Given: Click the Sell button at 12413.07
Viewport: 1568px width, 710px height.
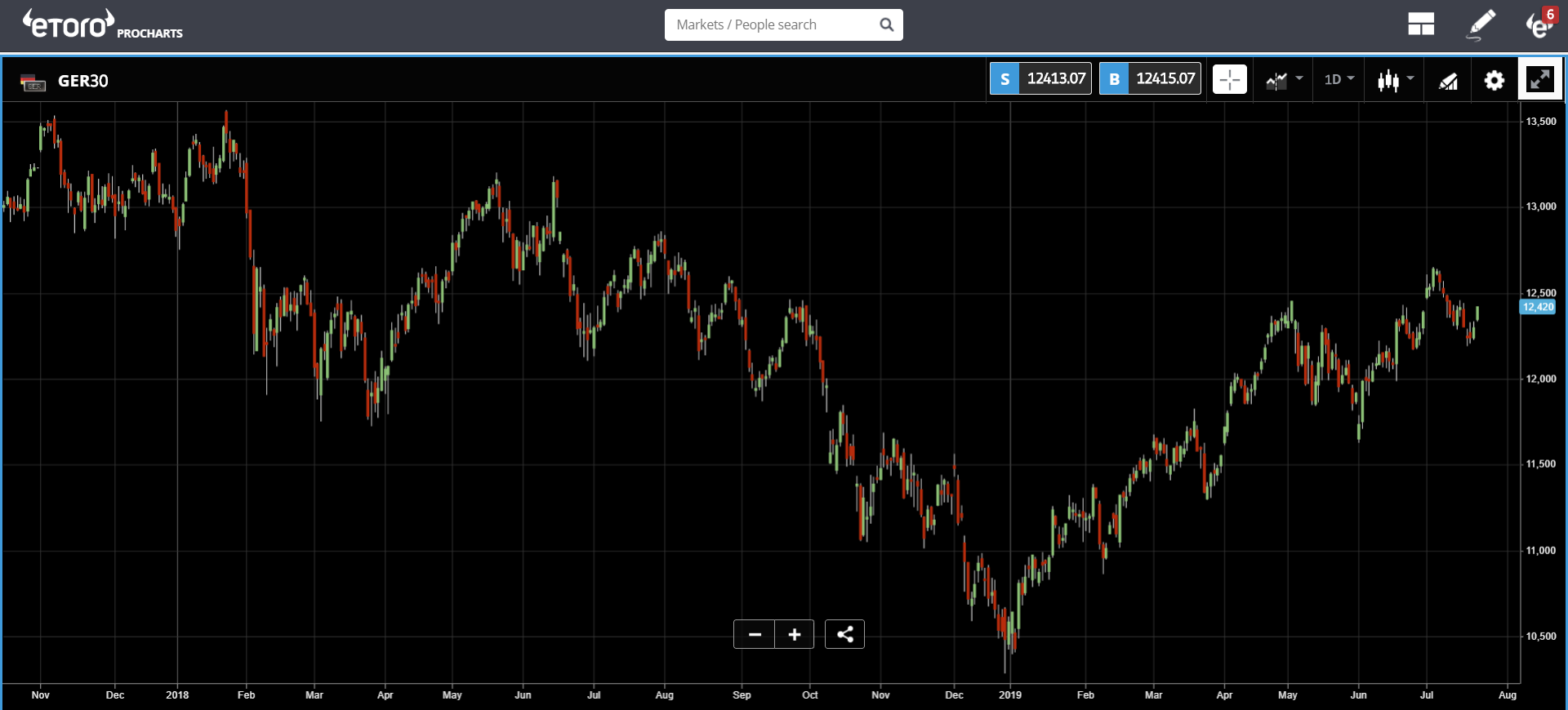Looking at the screenshot, I should tap(1040, 78).
